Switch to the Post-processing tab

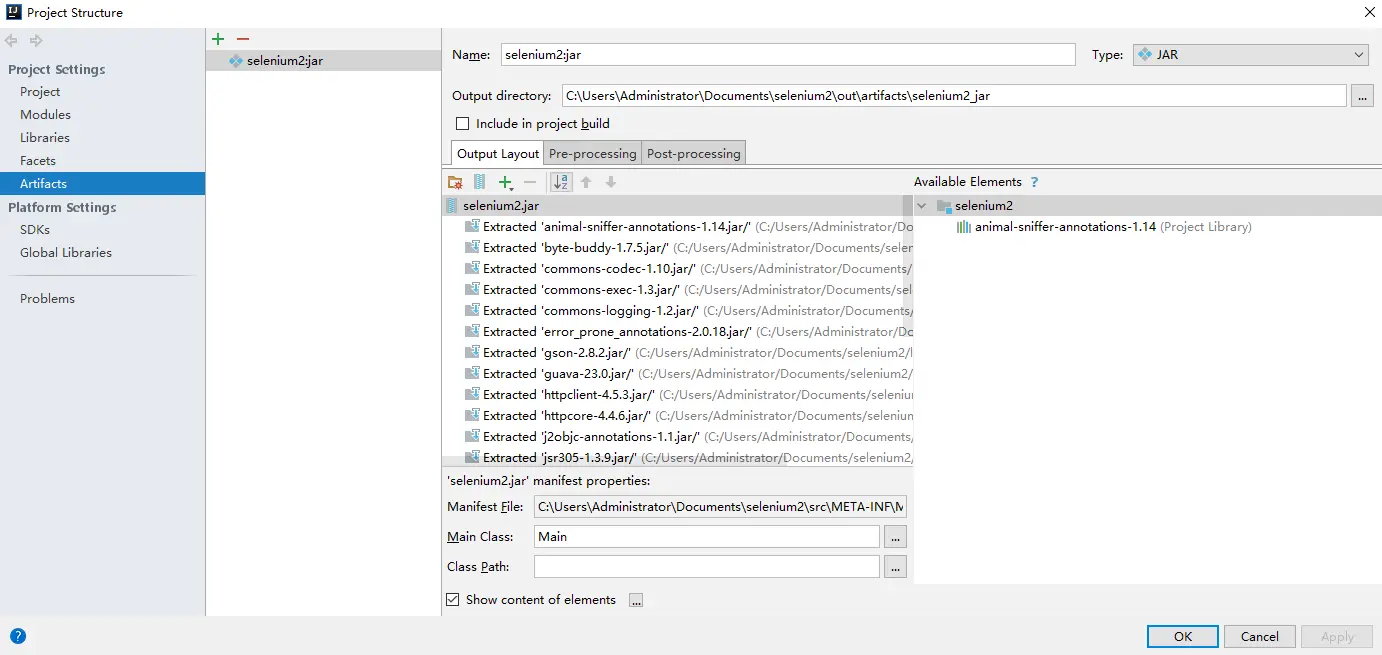coord(693,153)
